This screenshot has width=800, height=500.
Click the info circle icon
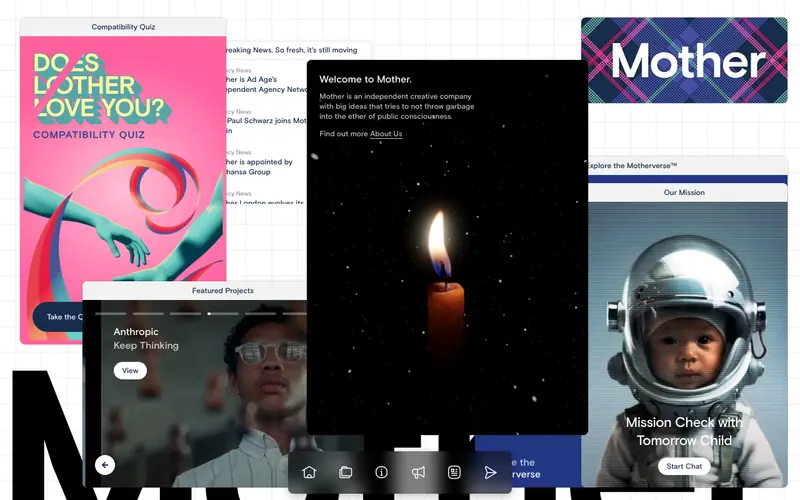click(382, 472)
